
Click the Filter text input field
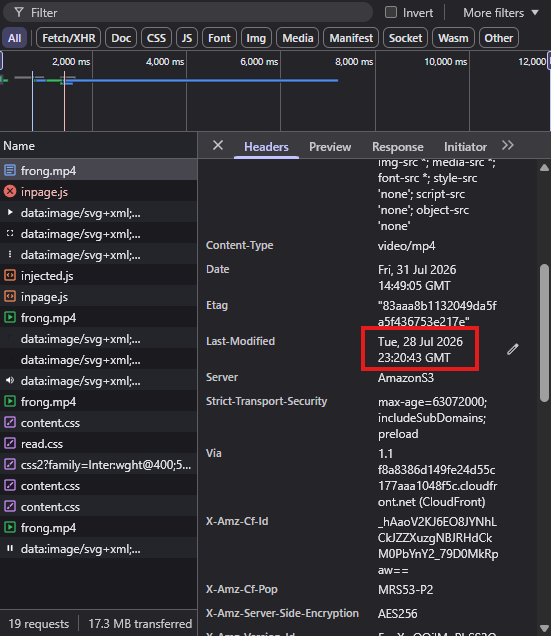coord(188,13)
